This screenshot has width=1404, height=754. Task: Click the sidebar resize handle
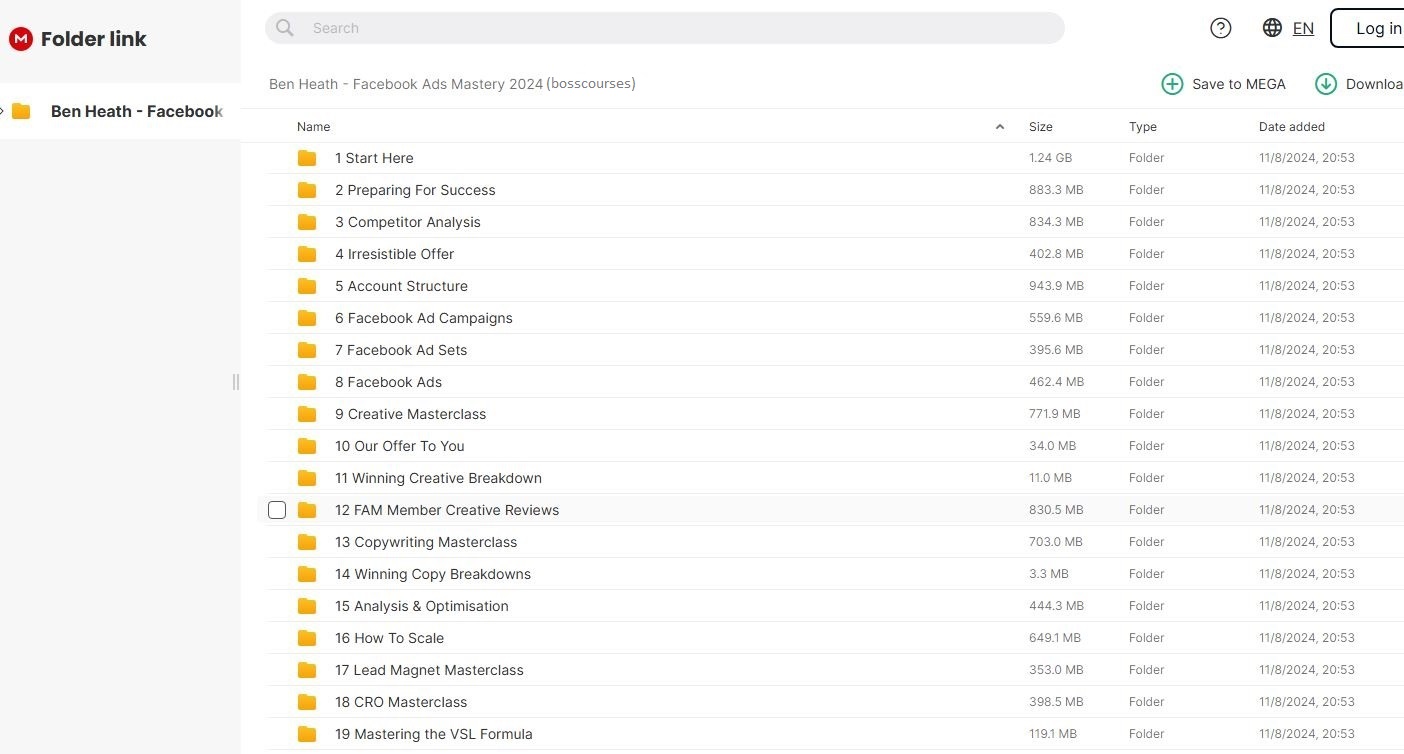pos(236,382)
